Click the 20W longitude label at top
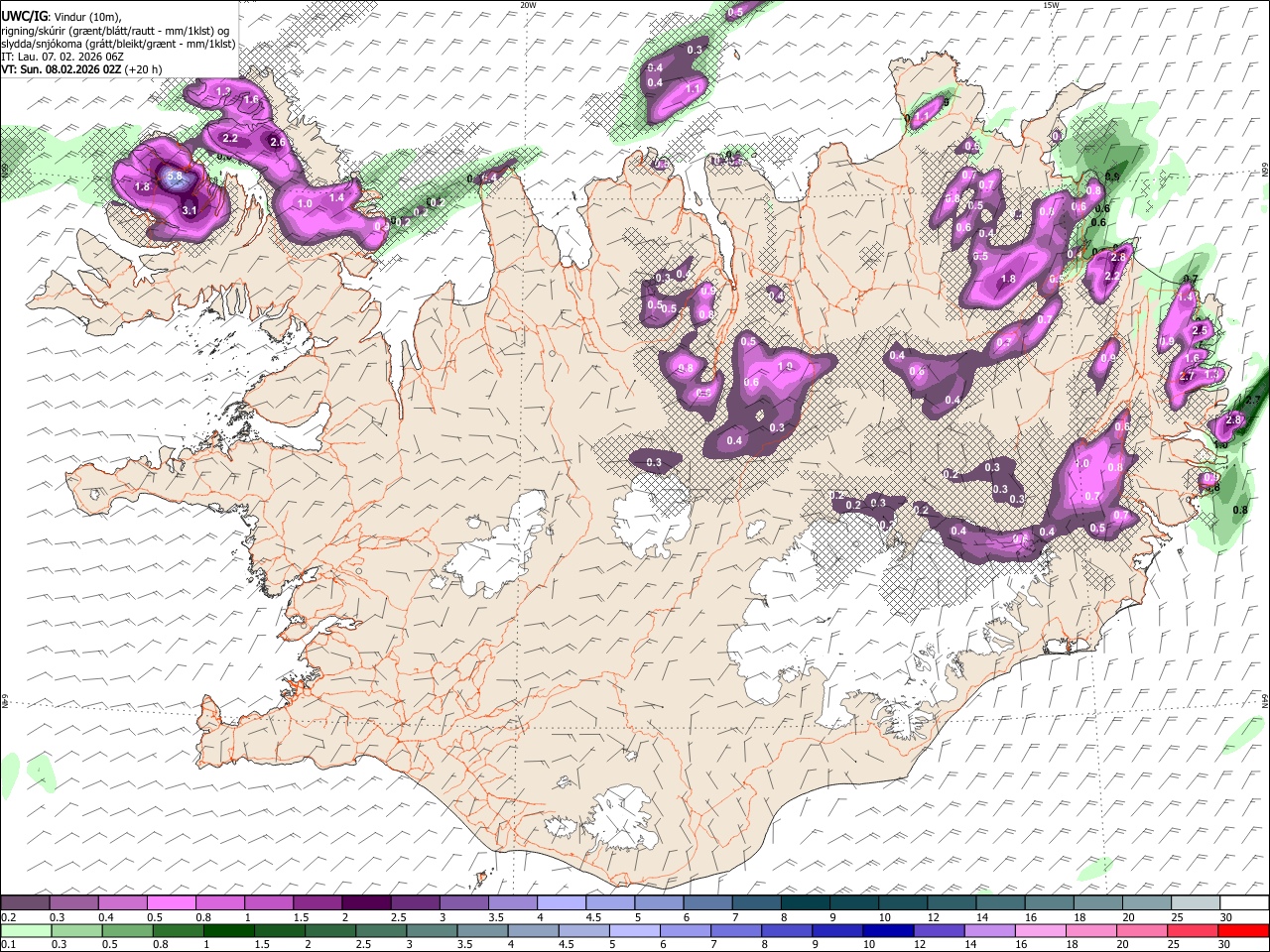1270x952 pixels. (528, 5)
